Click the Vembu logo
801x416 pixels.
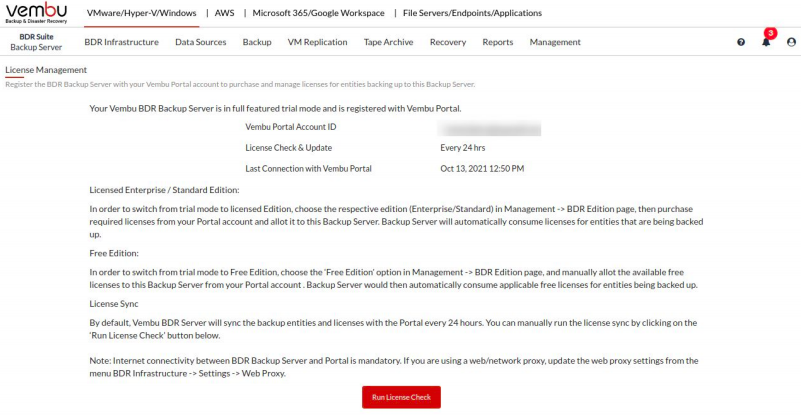(36, 13)
